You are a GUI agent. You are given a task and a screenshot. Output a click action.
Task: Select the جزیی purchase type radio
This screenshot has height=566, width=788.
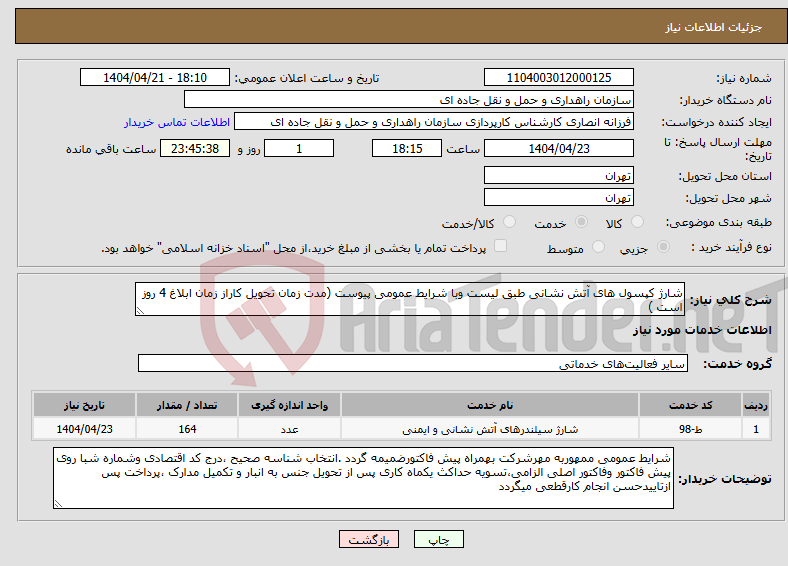coord(663,247)
